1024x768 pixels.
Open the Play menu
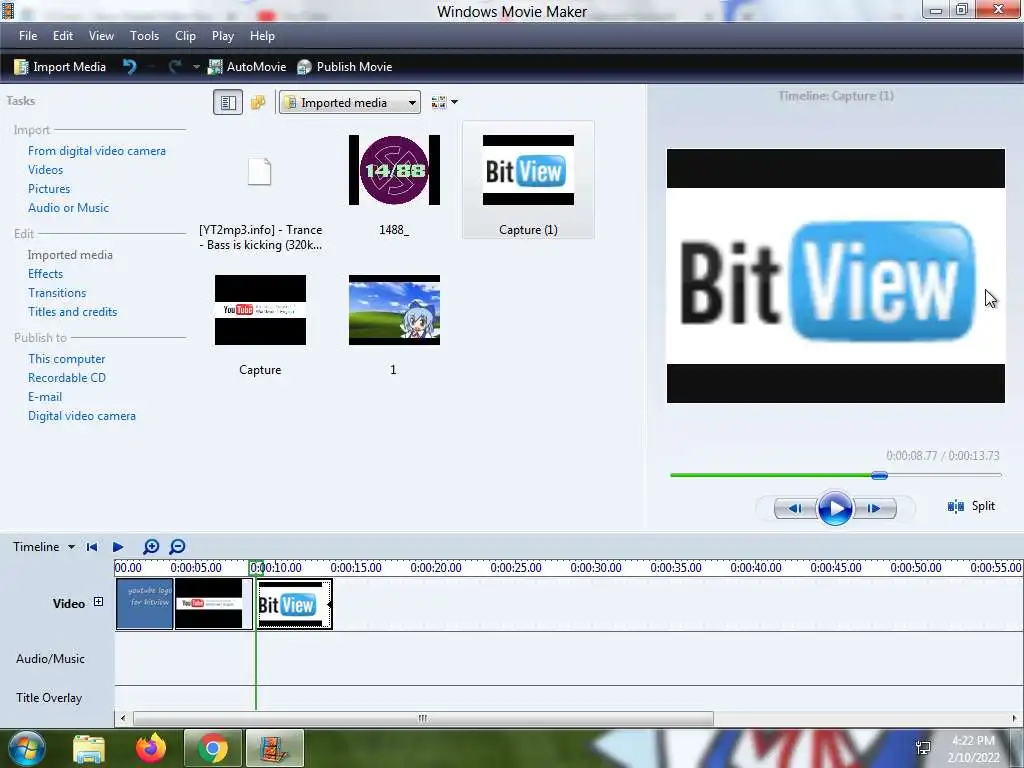coord(223,36)
